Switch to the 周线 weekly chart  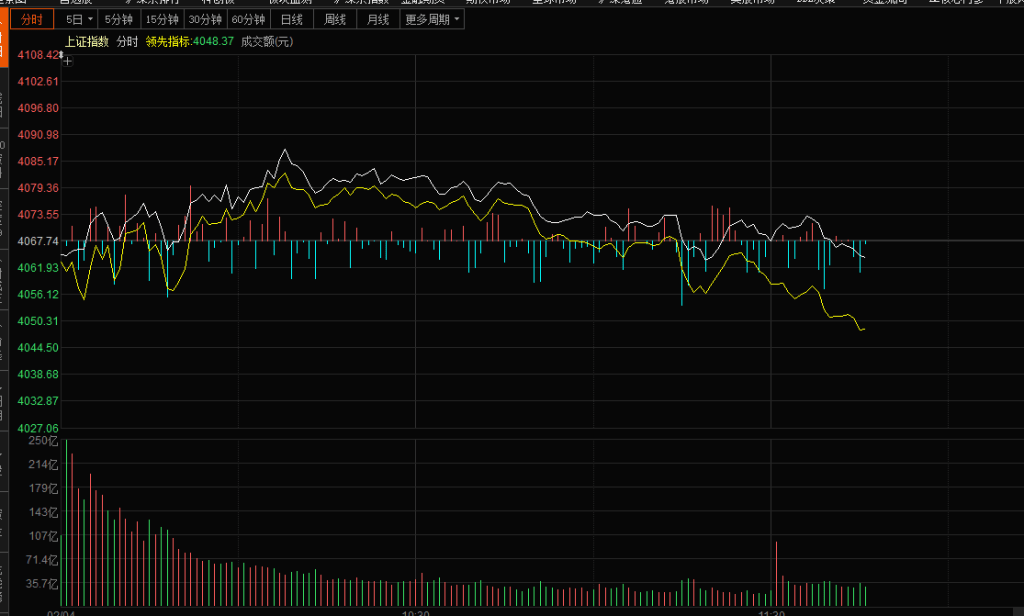(334, 19)
